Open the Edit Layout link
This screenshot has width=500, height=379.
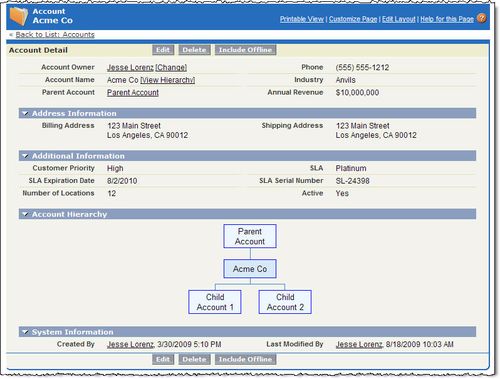399,19
